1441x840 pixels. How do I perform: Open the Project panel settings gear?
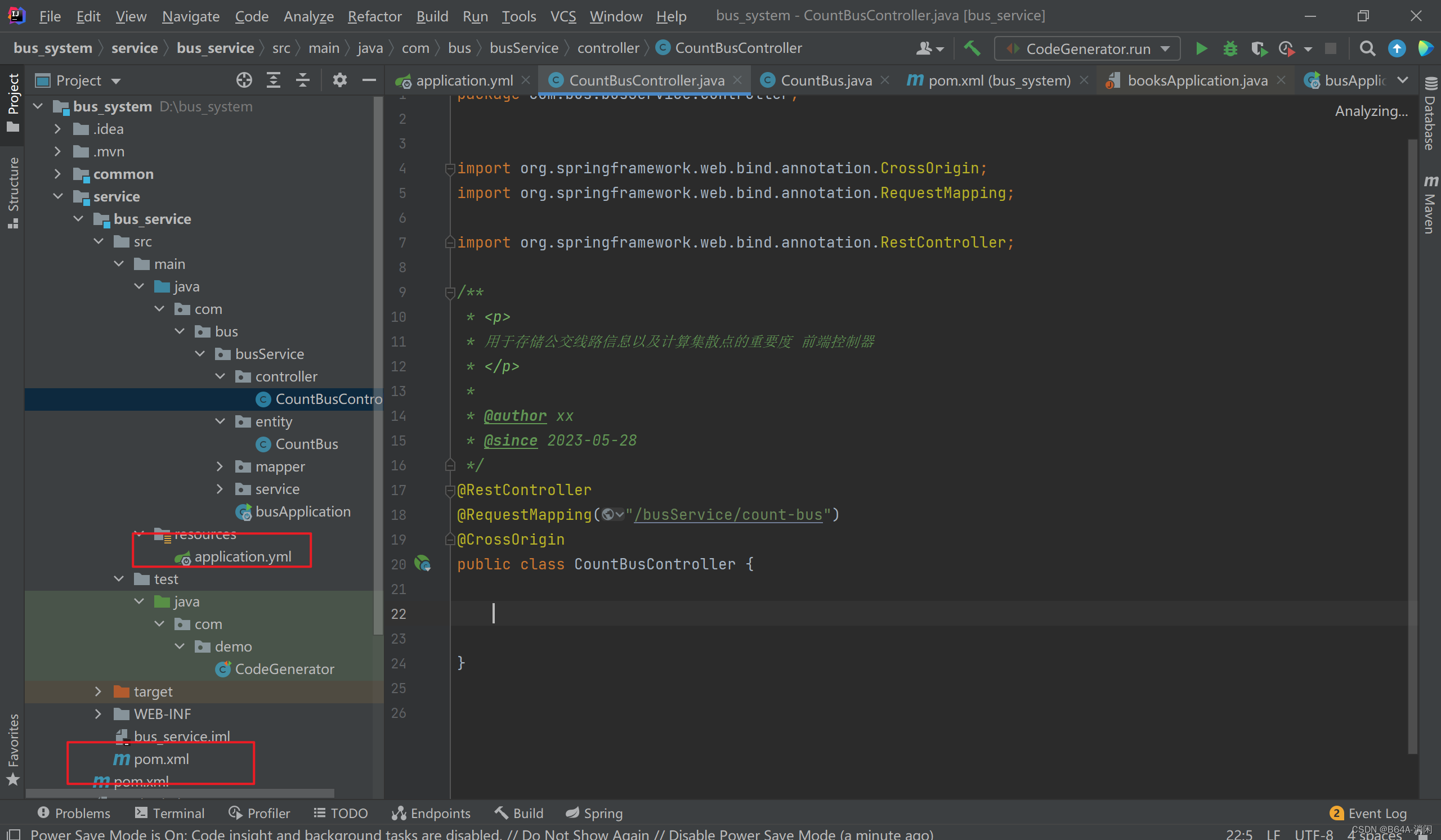point(339,80)
